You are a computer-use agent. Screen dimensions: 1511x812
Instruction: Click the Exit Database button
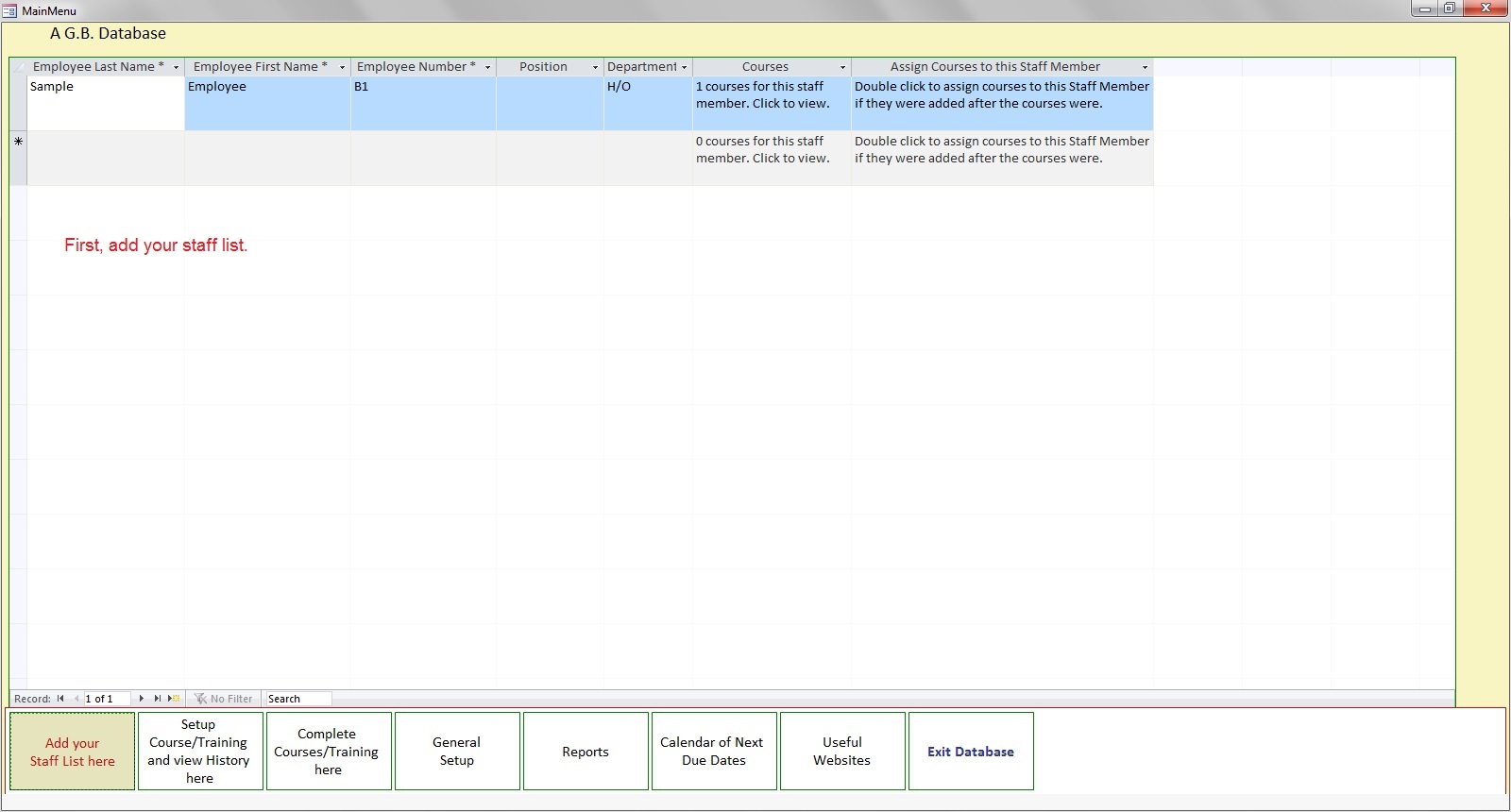click(971, 752)
